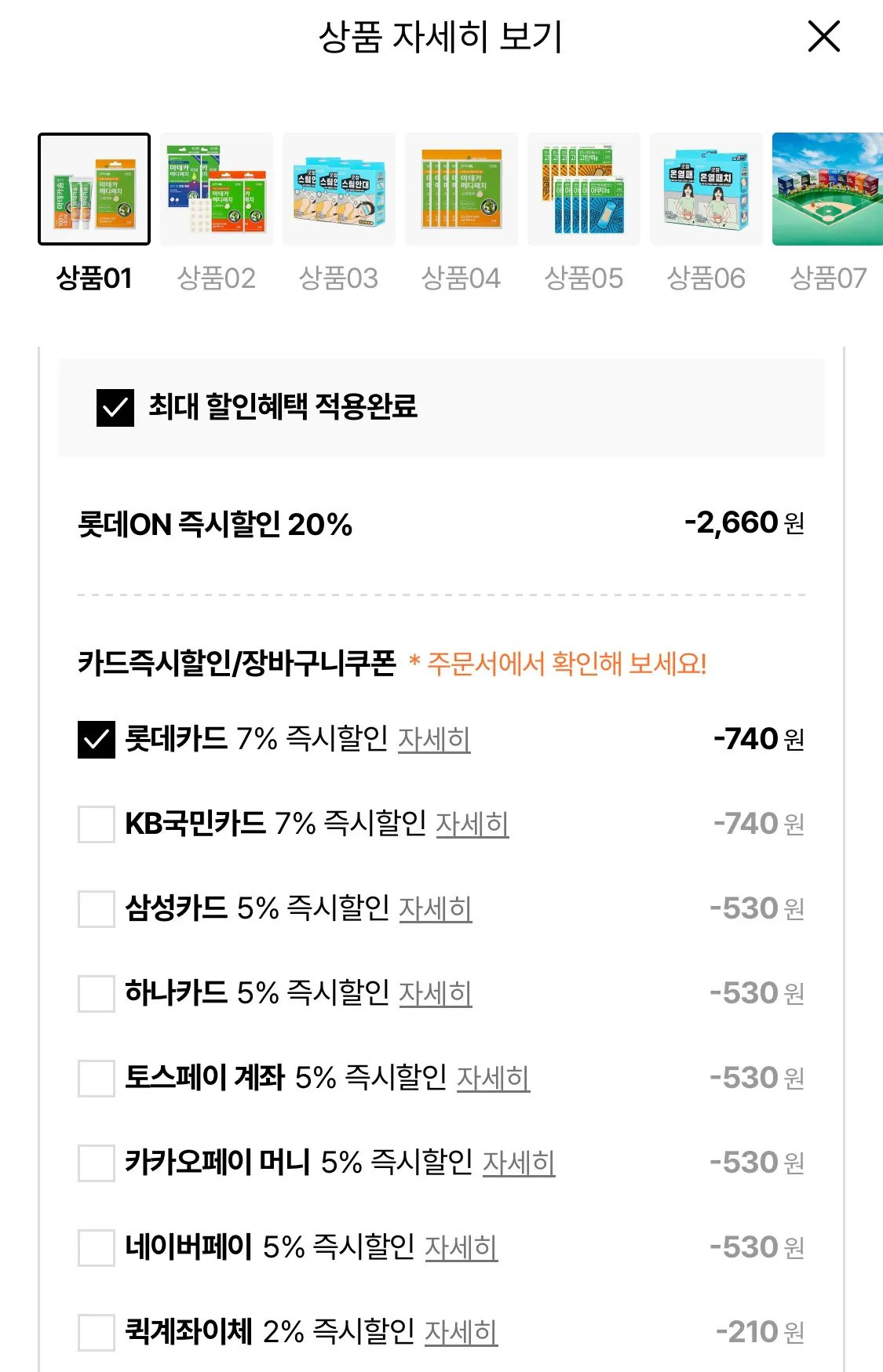This screenshot has width=883, height=1372.
Task: Enable the 퀵계좌이체 2% discount
Action: click(x=94, y=1331)
